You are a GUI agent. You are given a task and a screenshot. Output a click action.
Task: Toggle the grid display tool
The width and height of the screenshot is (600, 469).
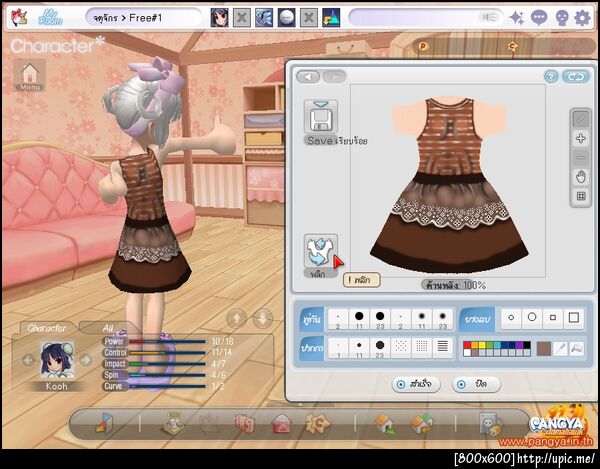[581, 196]
